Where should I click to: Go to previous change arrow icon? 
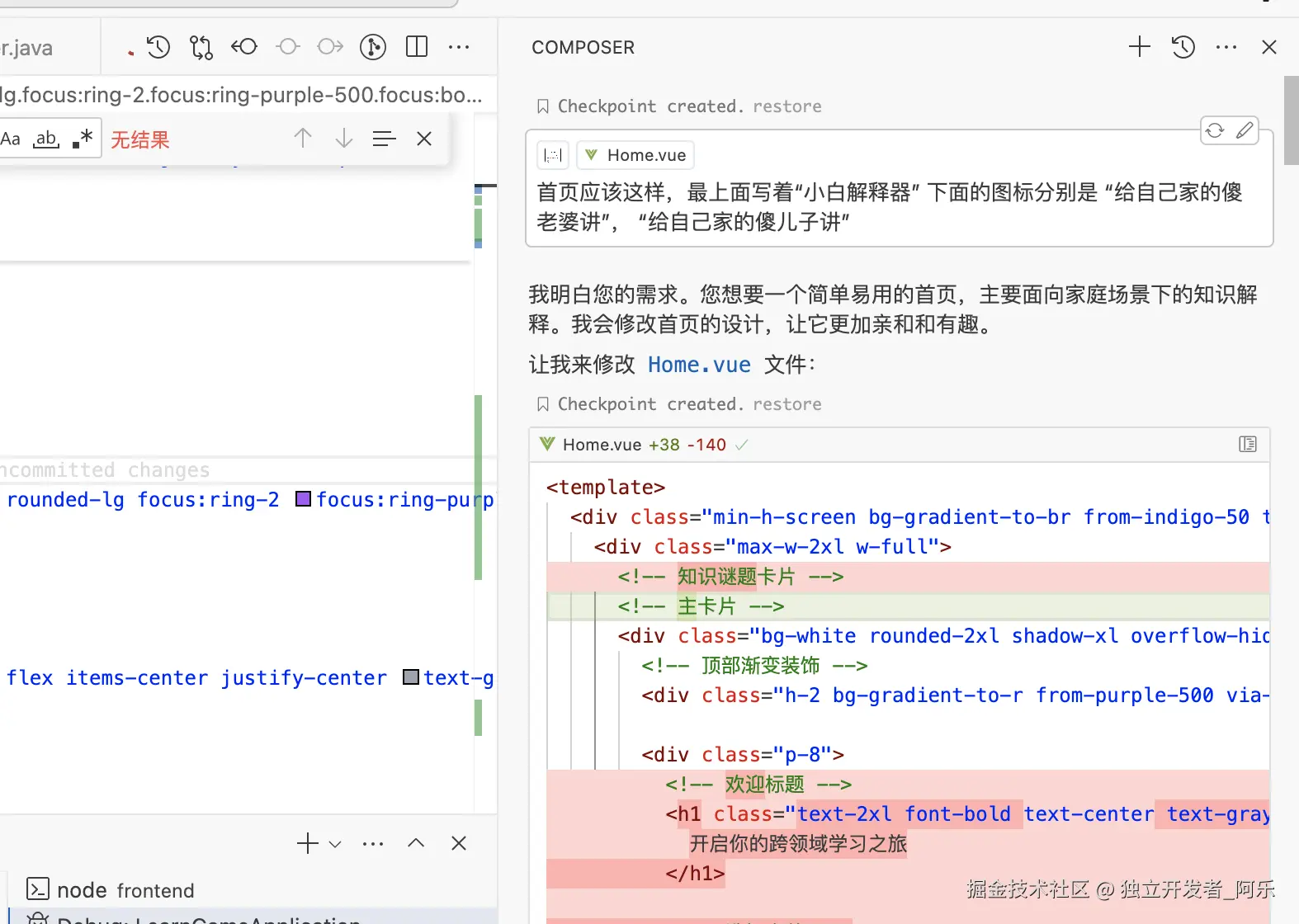tap(244, 46)
